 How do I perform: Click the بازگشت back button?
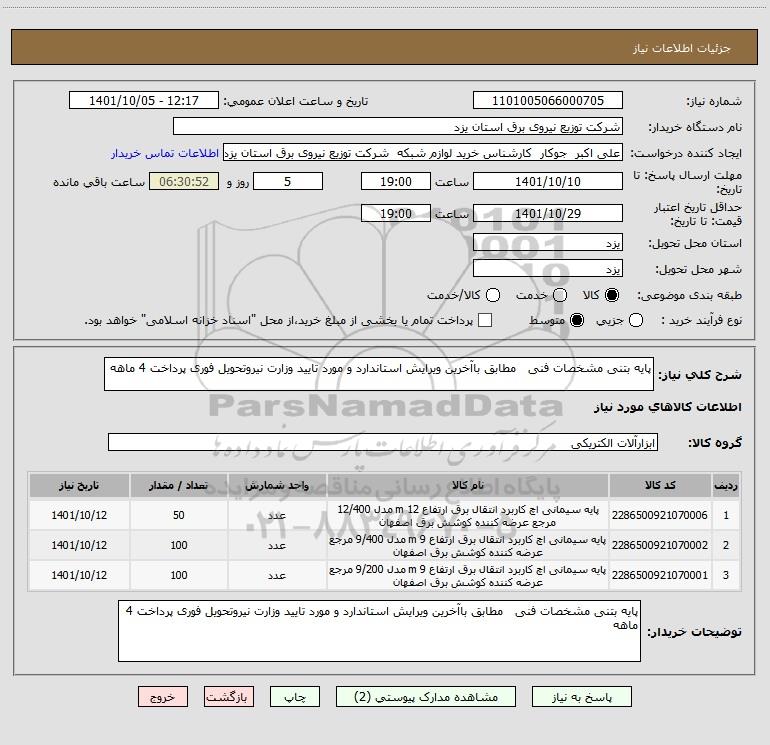(229, 697)
